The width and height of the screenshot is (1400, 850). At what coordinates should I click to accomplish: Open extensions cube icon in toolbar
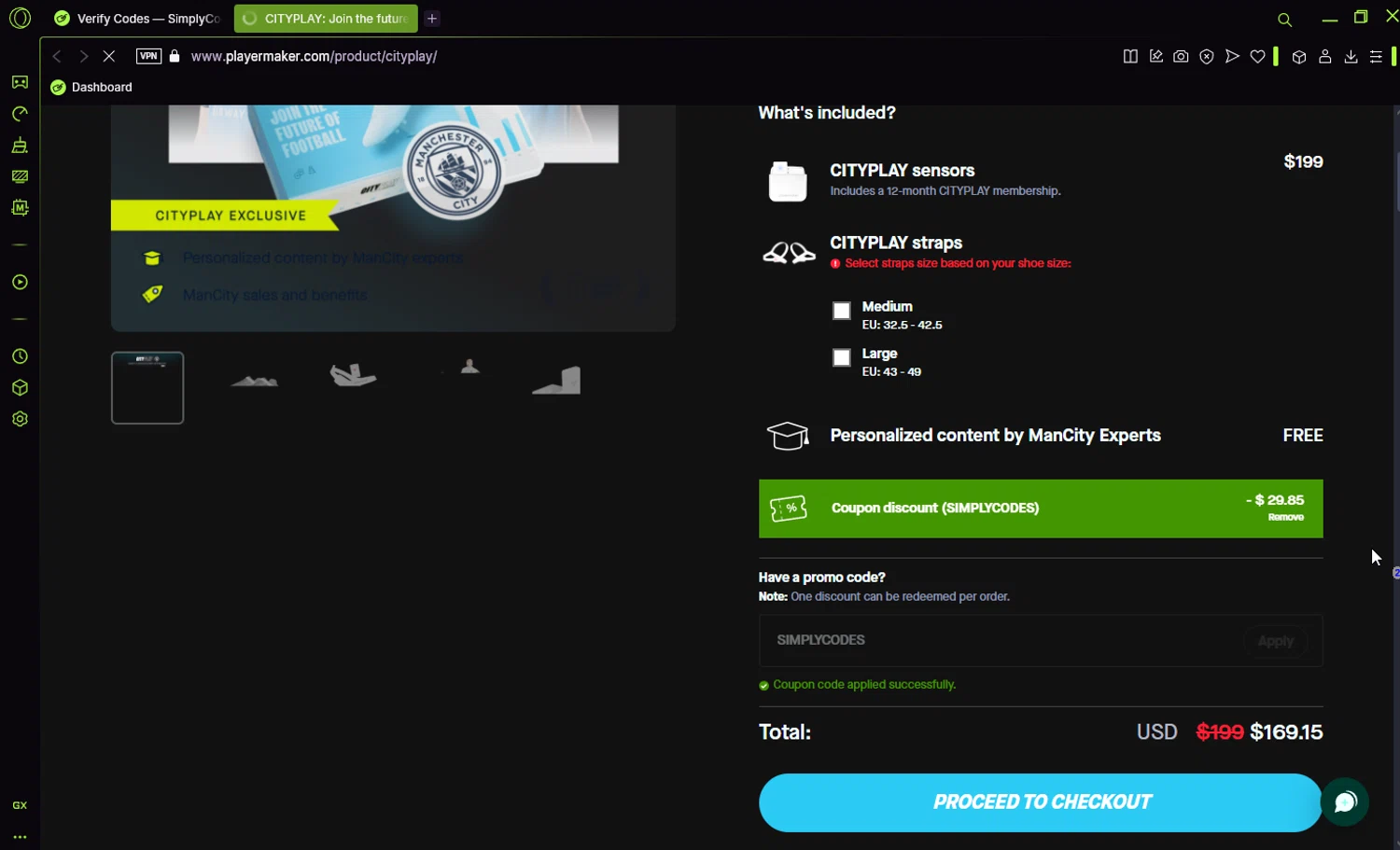click(1298, 56)
